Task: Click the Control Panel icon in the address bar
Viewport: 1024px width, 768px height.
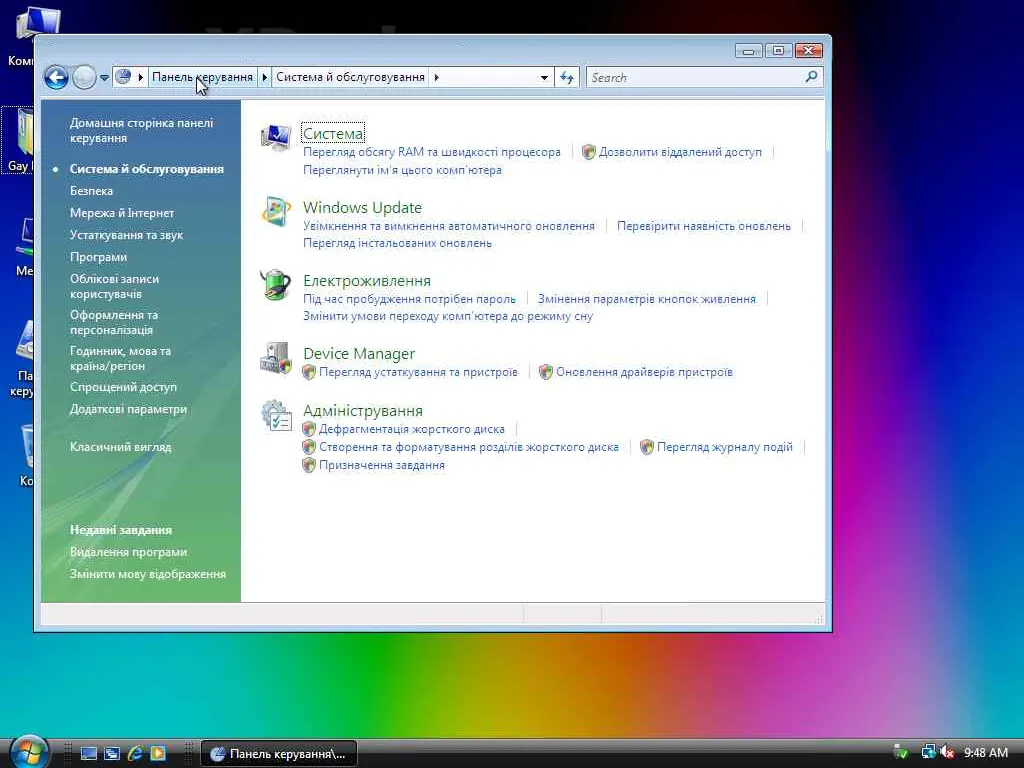Action: tap(123, 77)
